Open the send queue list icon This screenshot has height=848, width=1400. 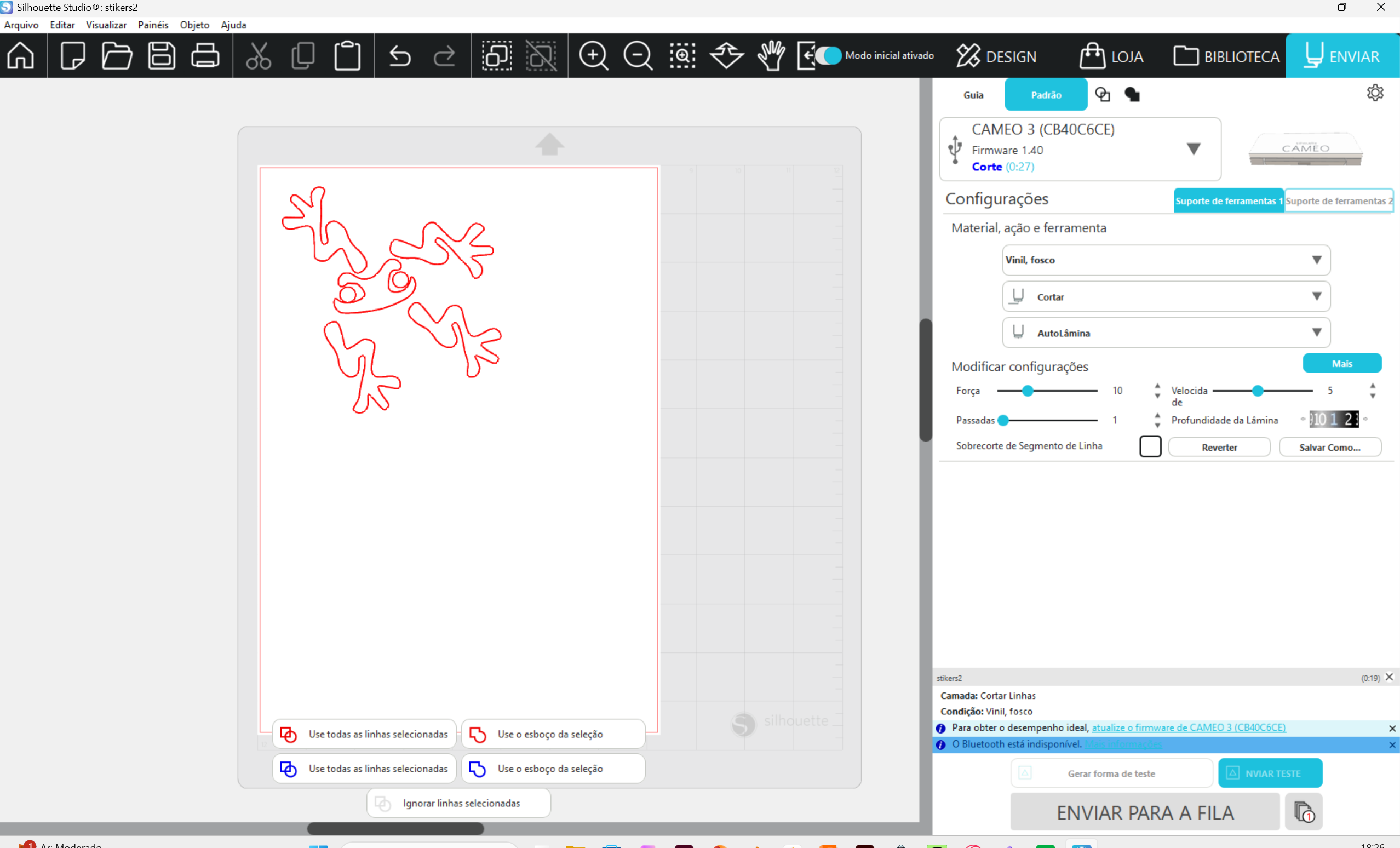tap(1304, 812)
